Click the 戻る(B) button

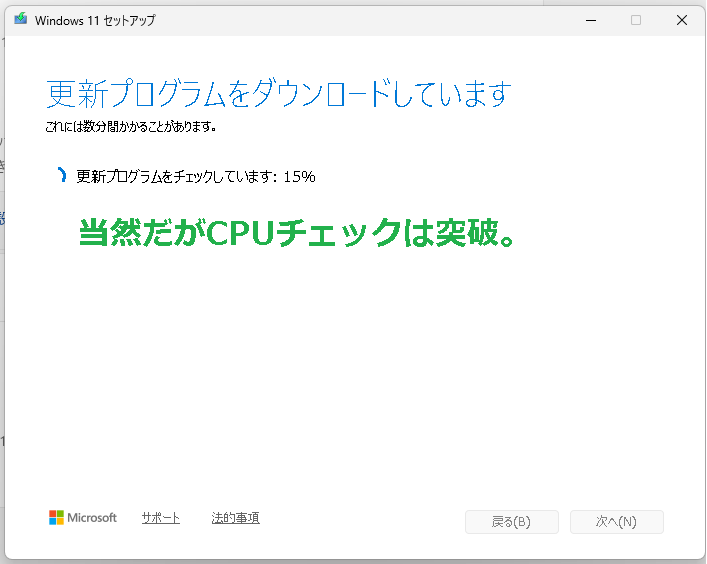pyautogui.click(x=512, y=522)
